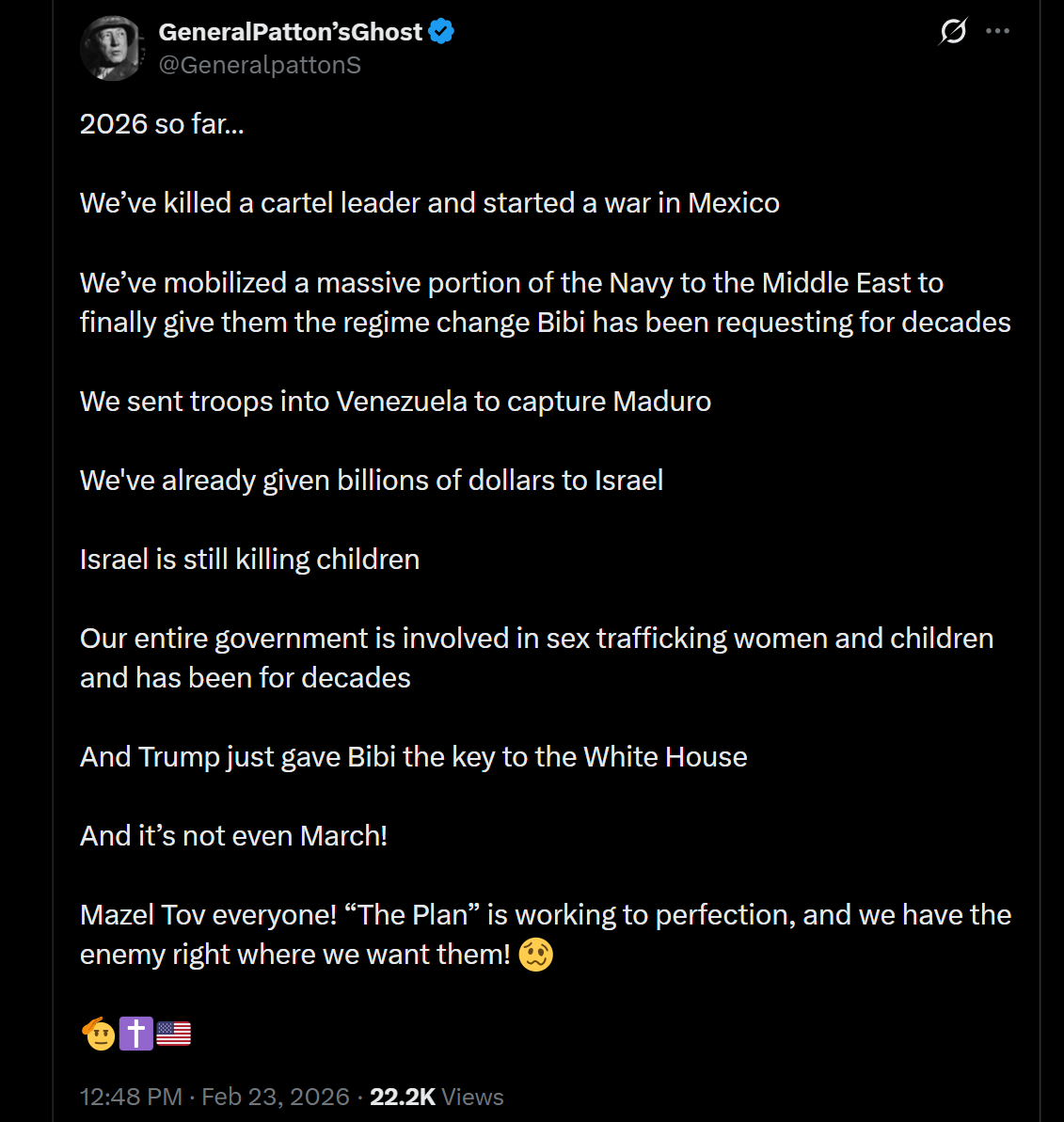Viewport: 1064px width, 1122px height.
Task: Click the GeneralPatton'sGhost display name
Action: coord(290,31)
